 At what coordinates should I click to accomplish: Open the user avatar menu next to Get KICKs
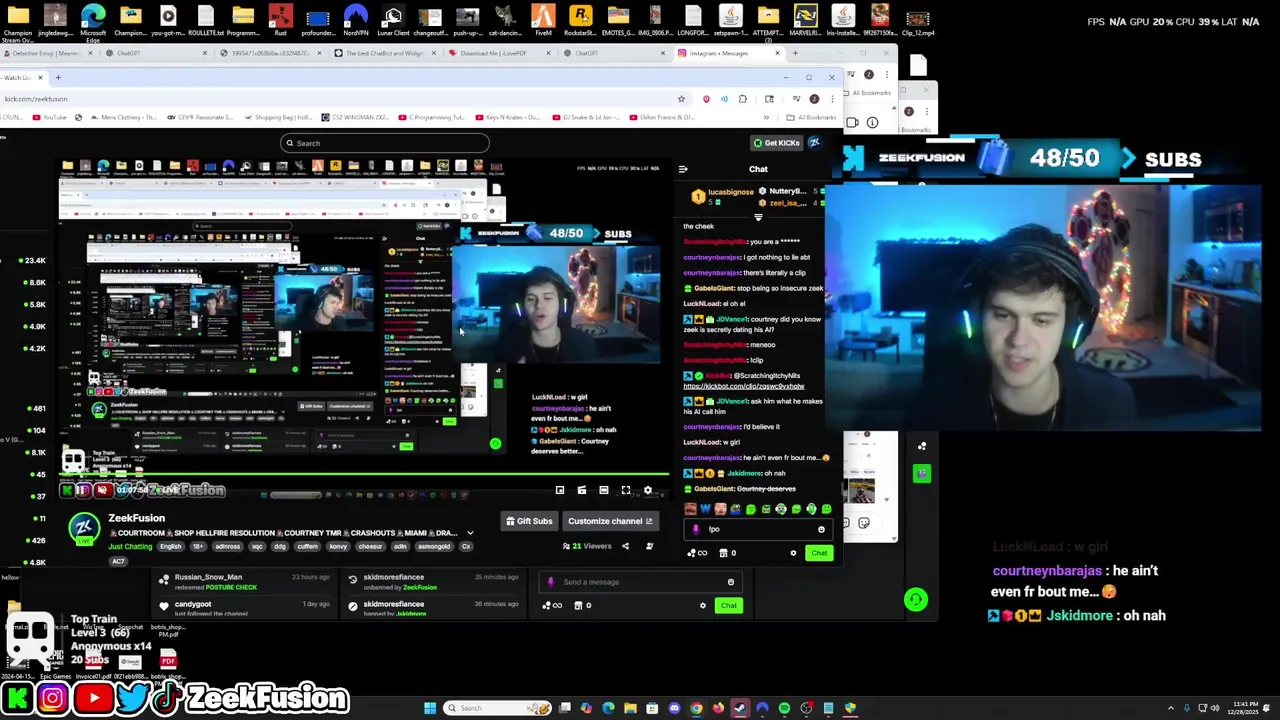tap(815, 143)
